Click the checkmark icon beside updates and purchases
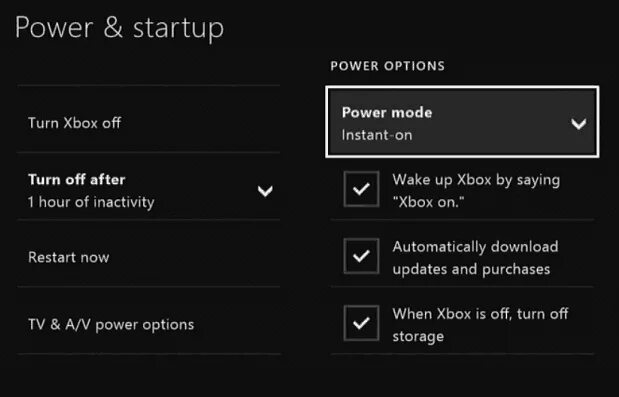Screen dimensions: 619x397 pyautogui.click(x=361, y=256)
